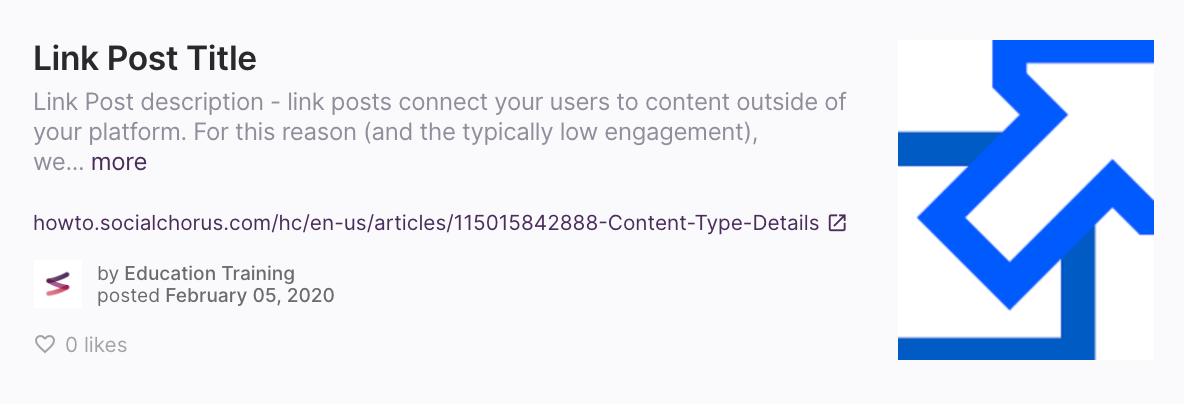The height and width of the screenshot is (404, 1184).
Task: Click the 'by' label before author name
Action: pyautogui.click(x=108, y=273)
